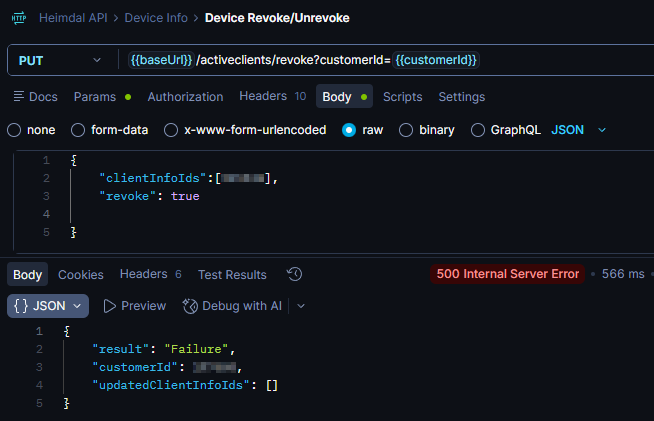Click the {{customerId}} variable in URL
Image resolution: width=654 pixels, height=421 pixels.
point(436,60)
